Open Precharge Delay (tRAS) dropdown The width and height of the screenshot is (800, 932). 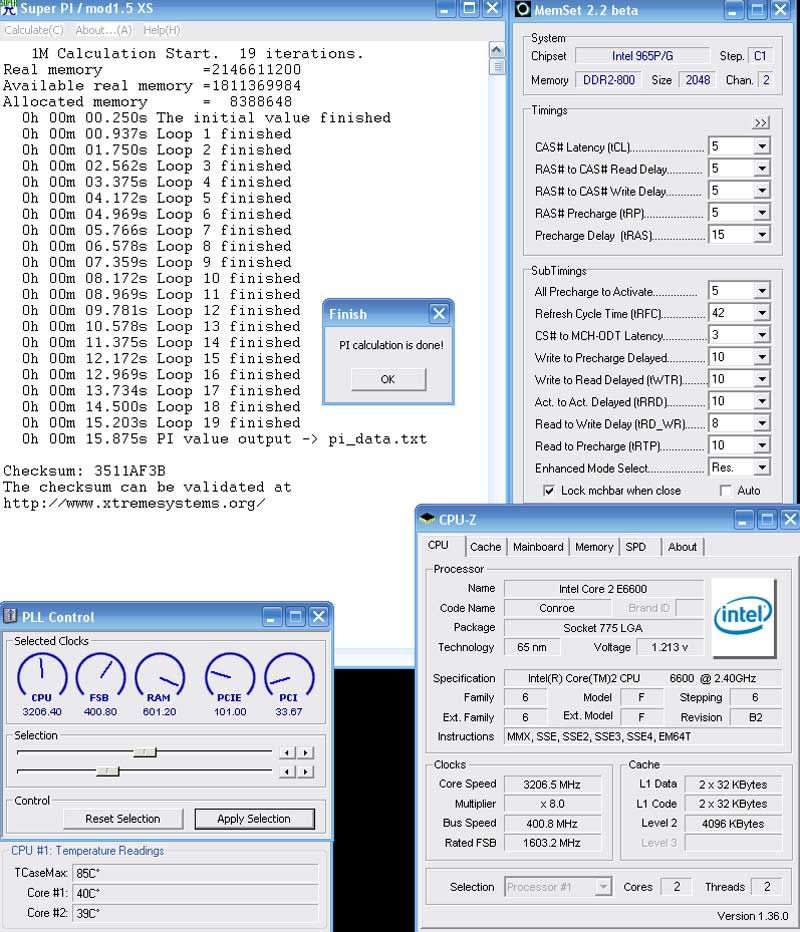762,235
